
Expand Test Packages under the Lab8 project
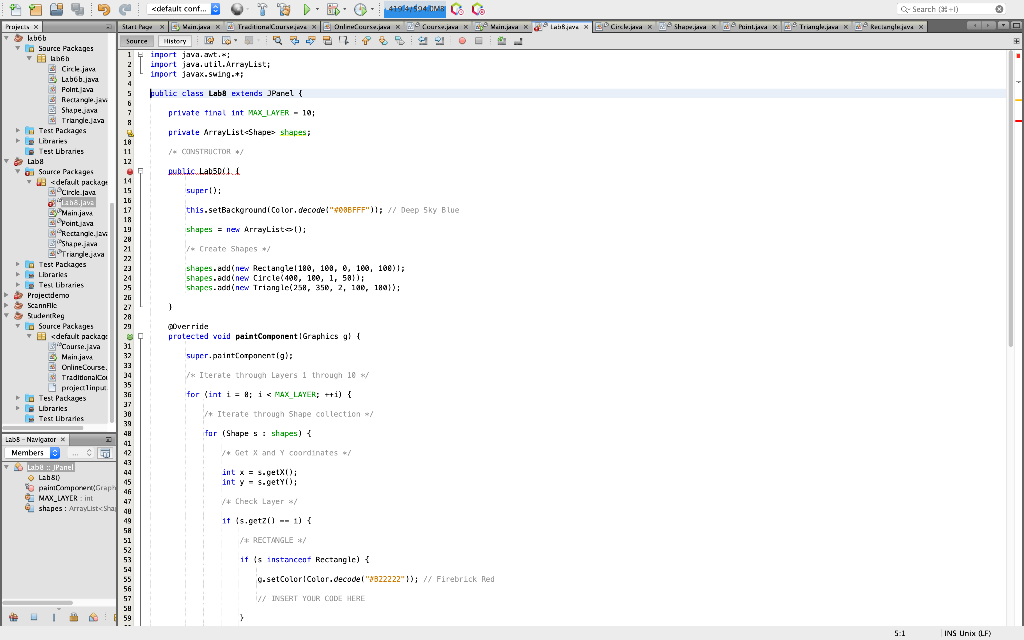17,264
